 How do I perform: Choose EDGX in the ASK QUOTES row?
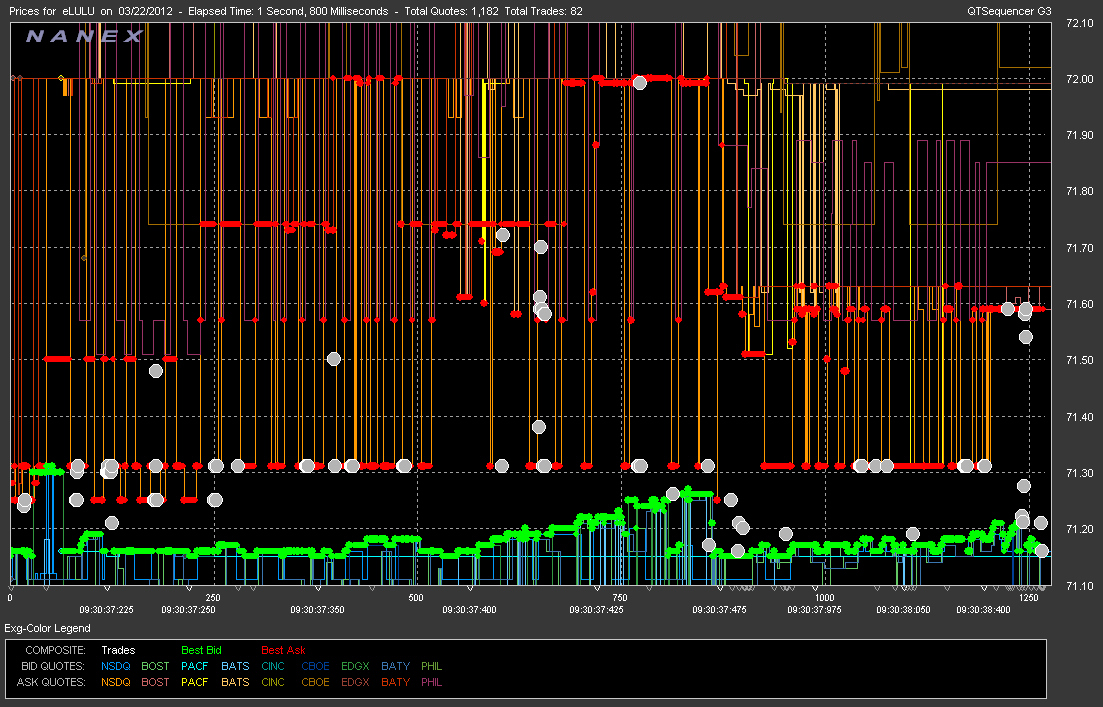click(355, 682)
